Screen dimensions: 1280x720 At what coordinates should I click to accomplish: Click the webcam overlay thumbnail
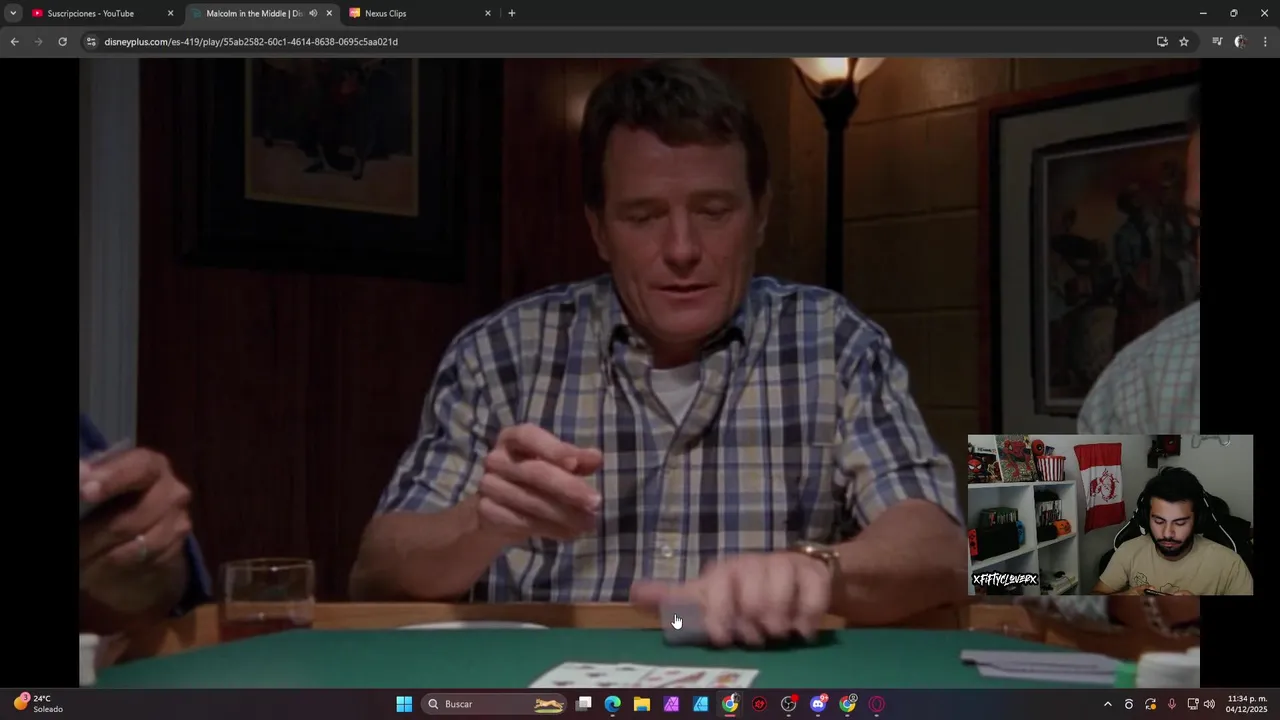coord(1110,515)
